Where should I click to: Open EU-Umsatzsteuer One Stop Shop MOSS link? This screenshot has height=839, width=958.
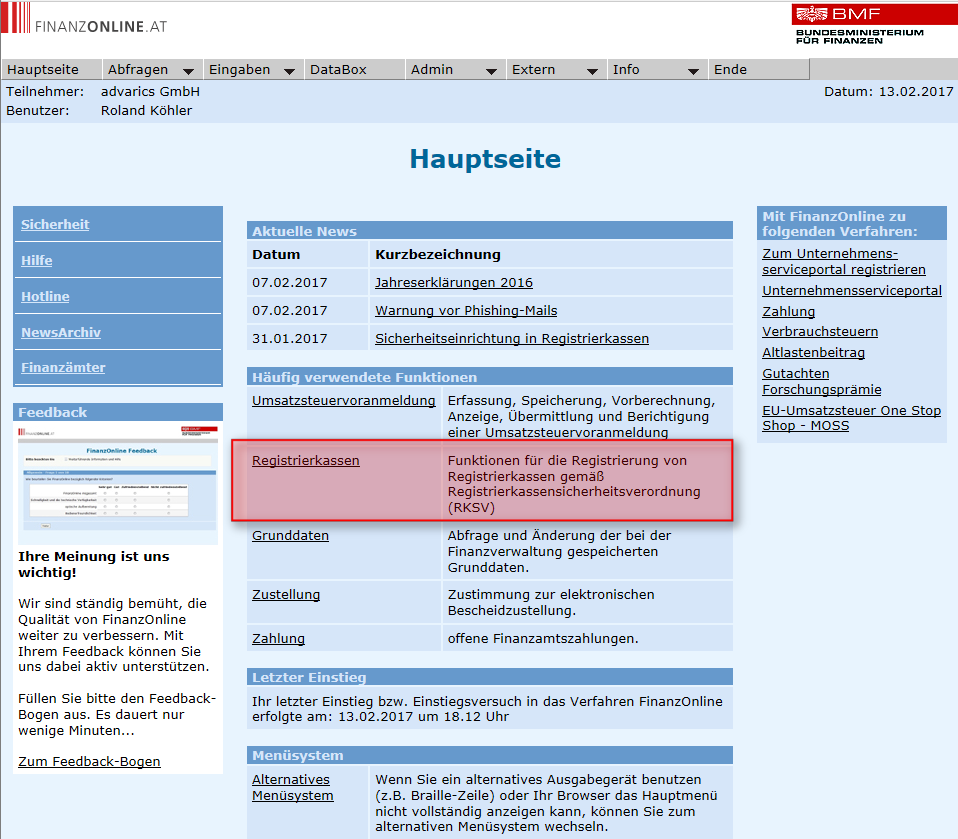coord(852,418)
